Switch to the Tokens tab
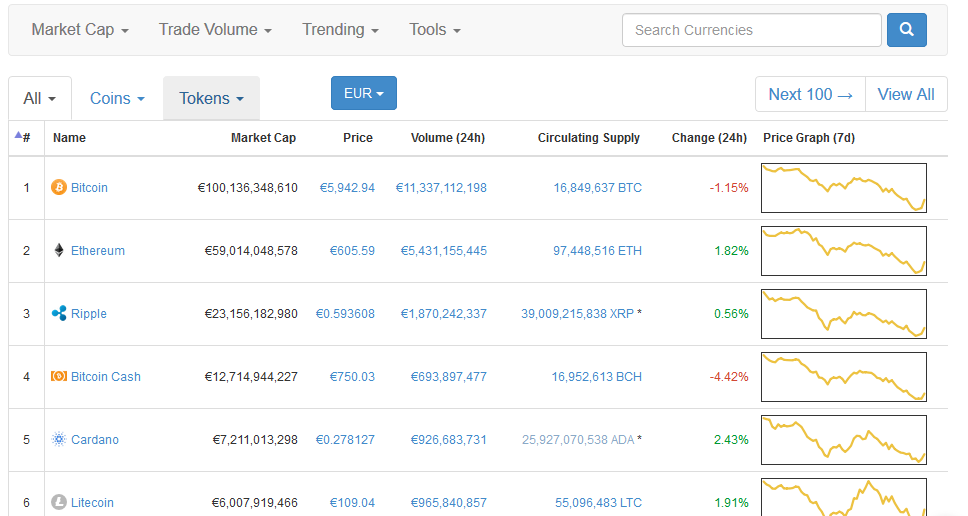 pos(211,98)
